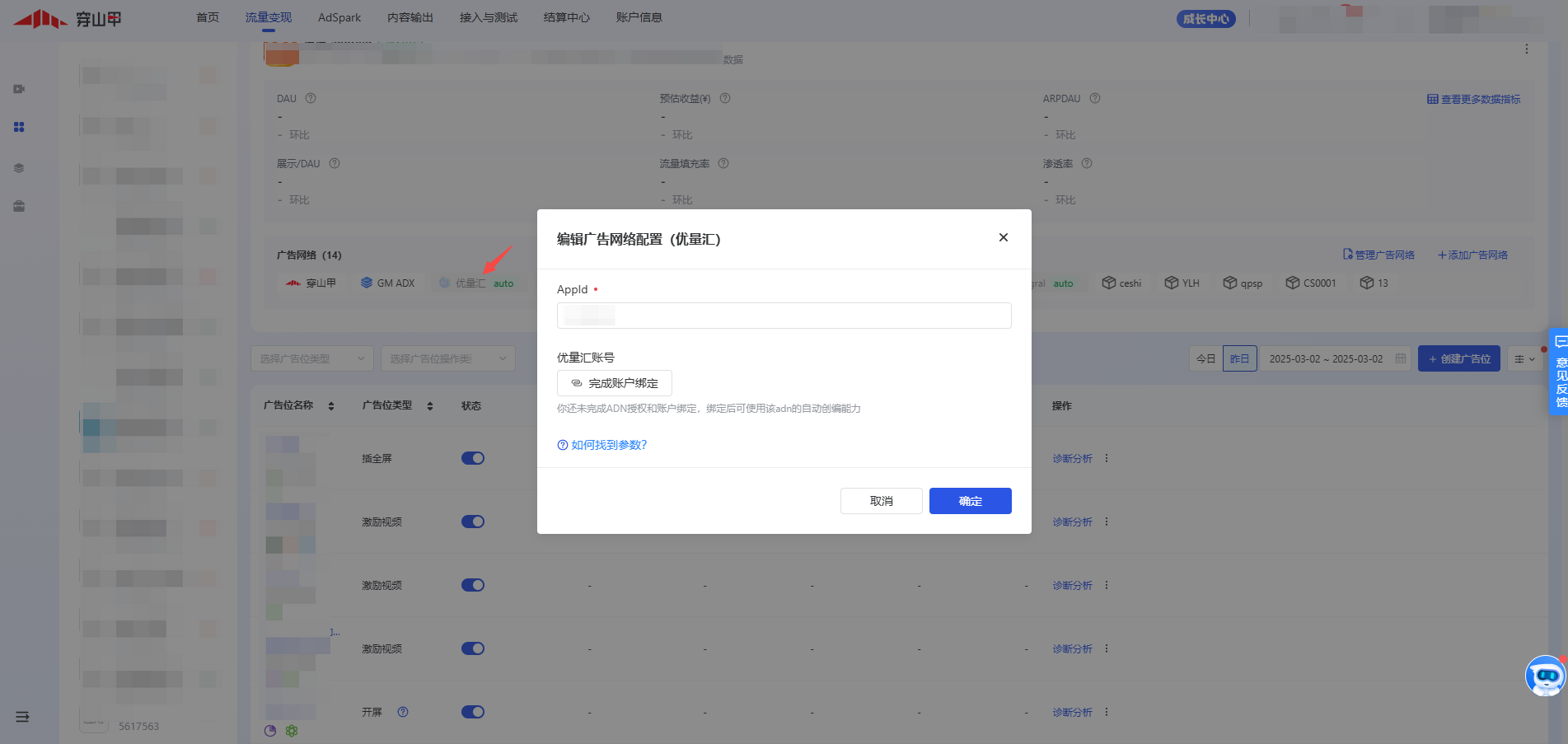
Task: Open the grid apps sidebar icon
Action: tap(19, 127)
